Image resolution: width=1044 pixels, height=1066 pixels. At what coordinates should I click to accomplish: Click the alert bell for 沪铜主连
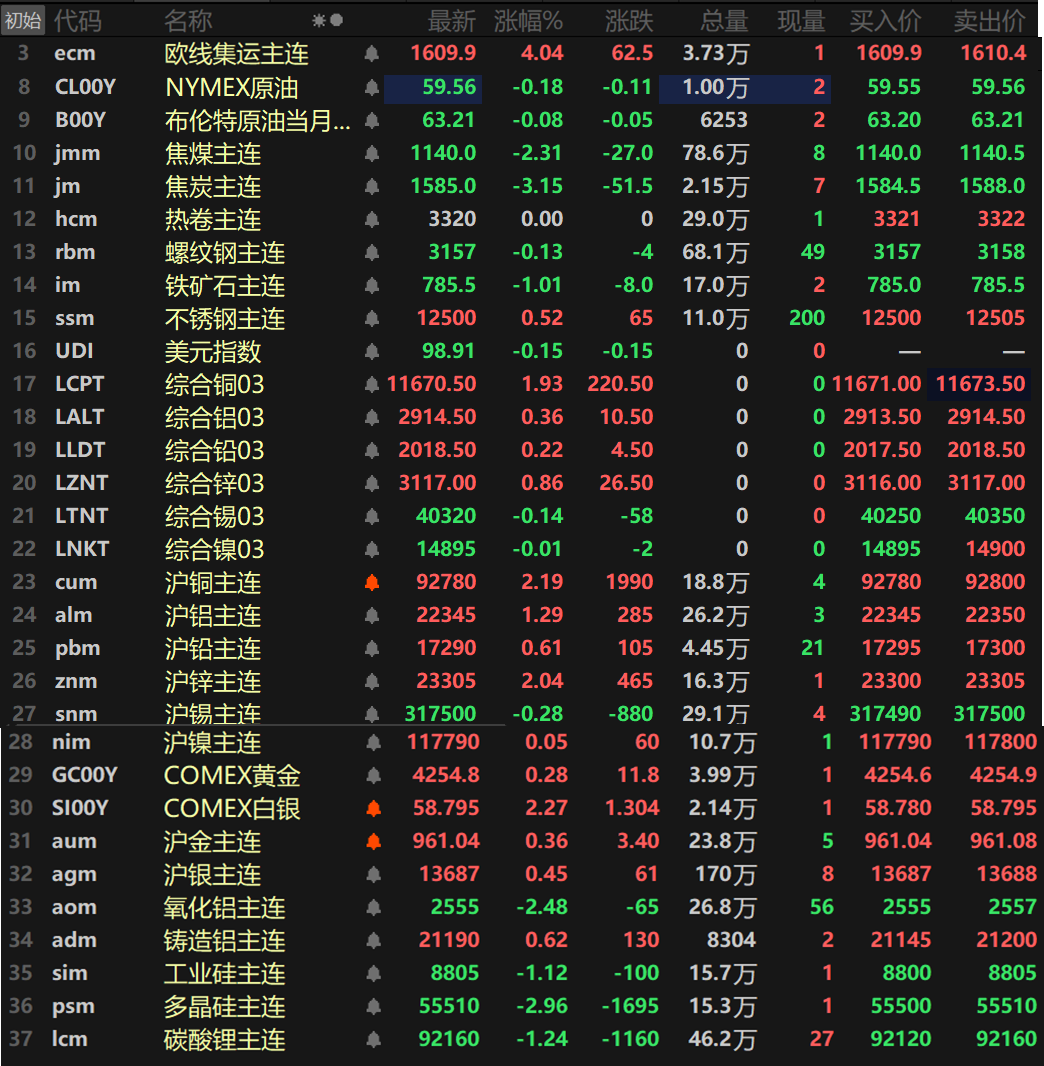tap(372, 582)
